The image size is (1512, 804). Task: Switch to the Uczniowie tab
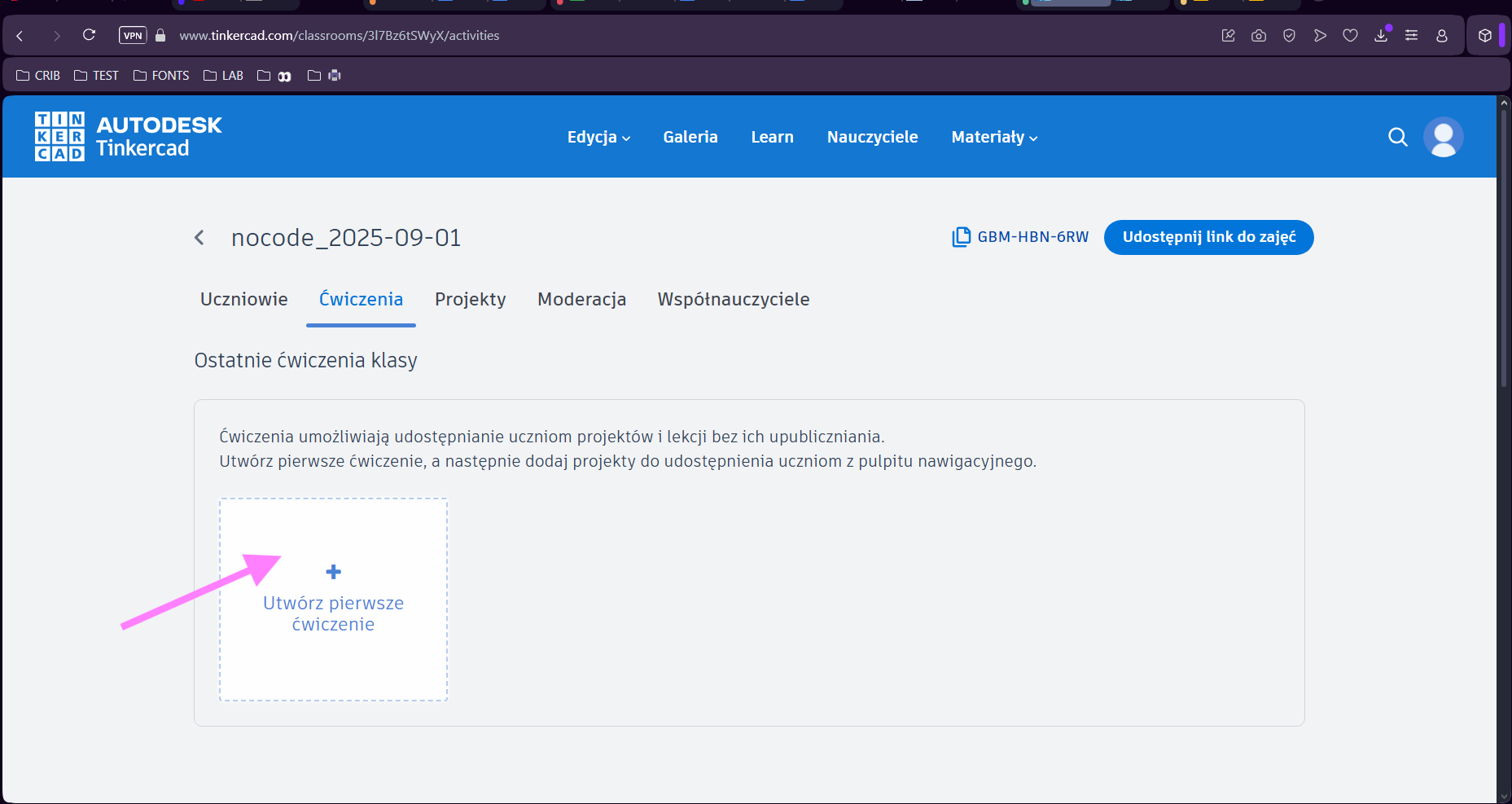coord(243,300)
